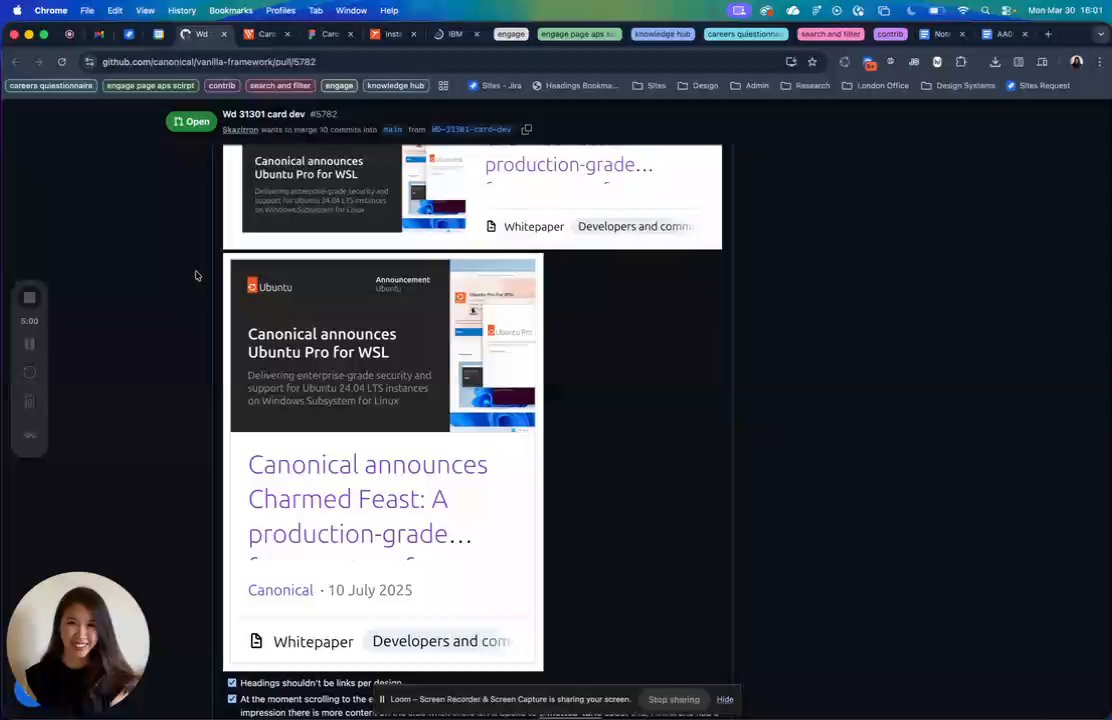Reload the current page
The width and height of the screenshot is (1112, 720).
[62, 62]
